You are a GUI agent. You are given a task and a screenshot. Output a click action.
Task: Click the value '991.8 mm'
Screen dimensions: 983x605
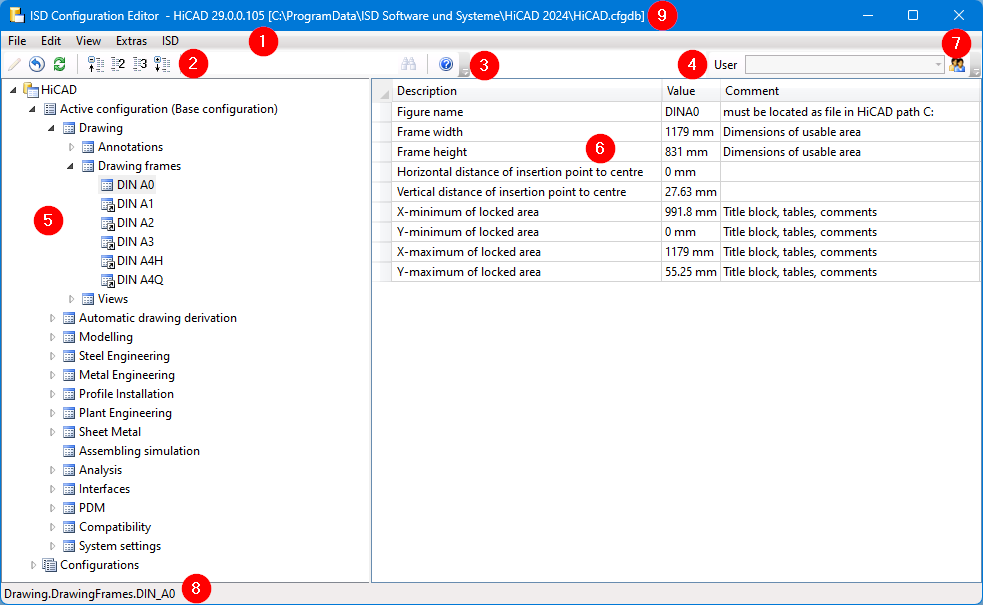point(691,213)
